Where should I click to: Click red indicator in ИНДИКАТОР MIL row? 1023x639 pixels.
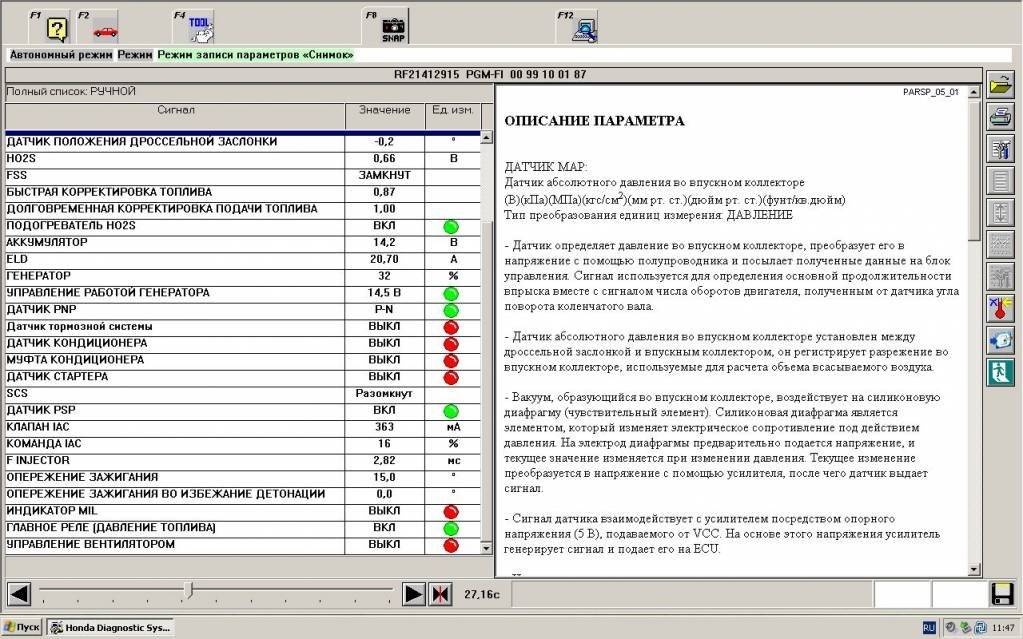pyautogui.click(x=451, y=512)
